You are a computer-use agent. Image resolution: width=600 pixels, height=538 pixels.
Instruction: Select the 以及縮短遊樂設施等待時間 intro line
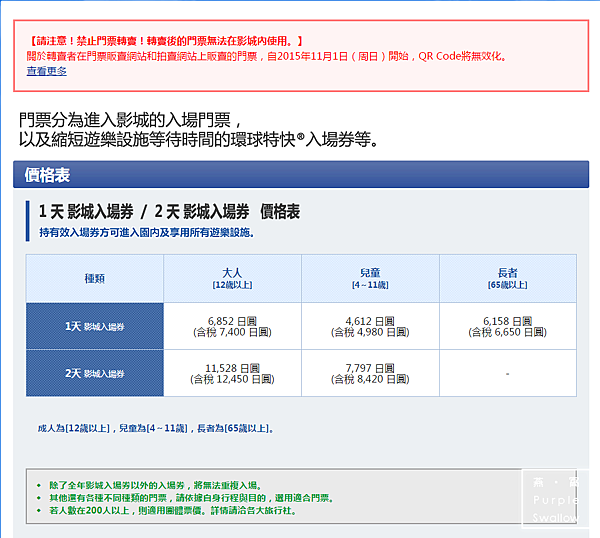[199, 139]
